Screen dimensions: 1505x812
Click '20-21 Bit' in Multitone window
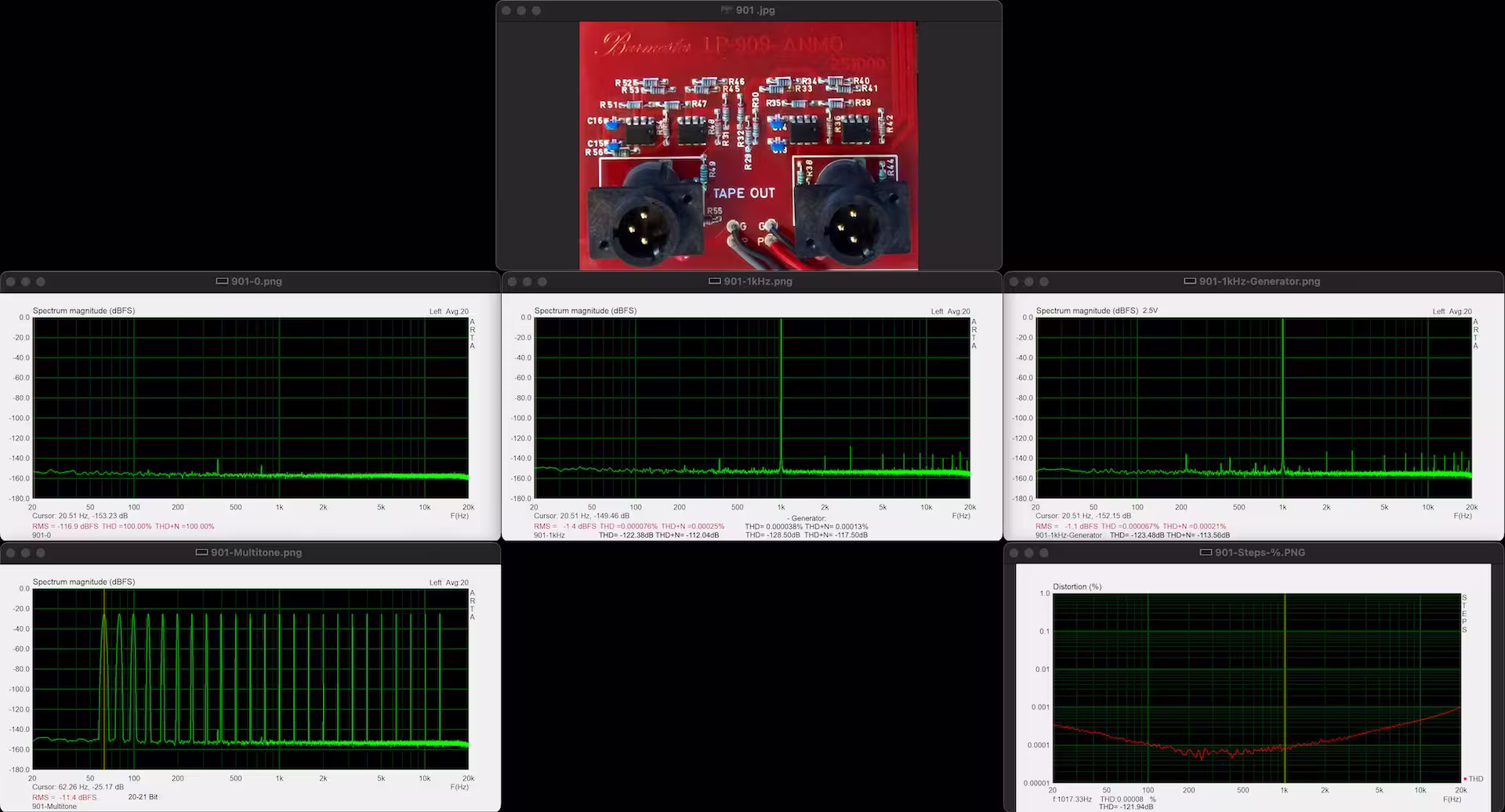143,797
